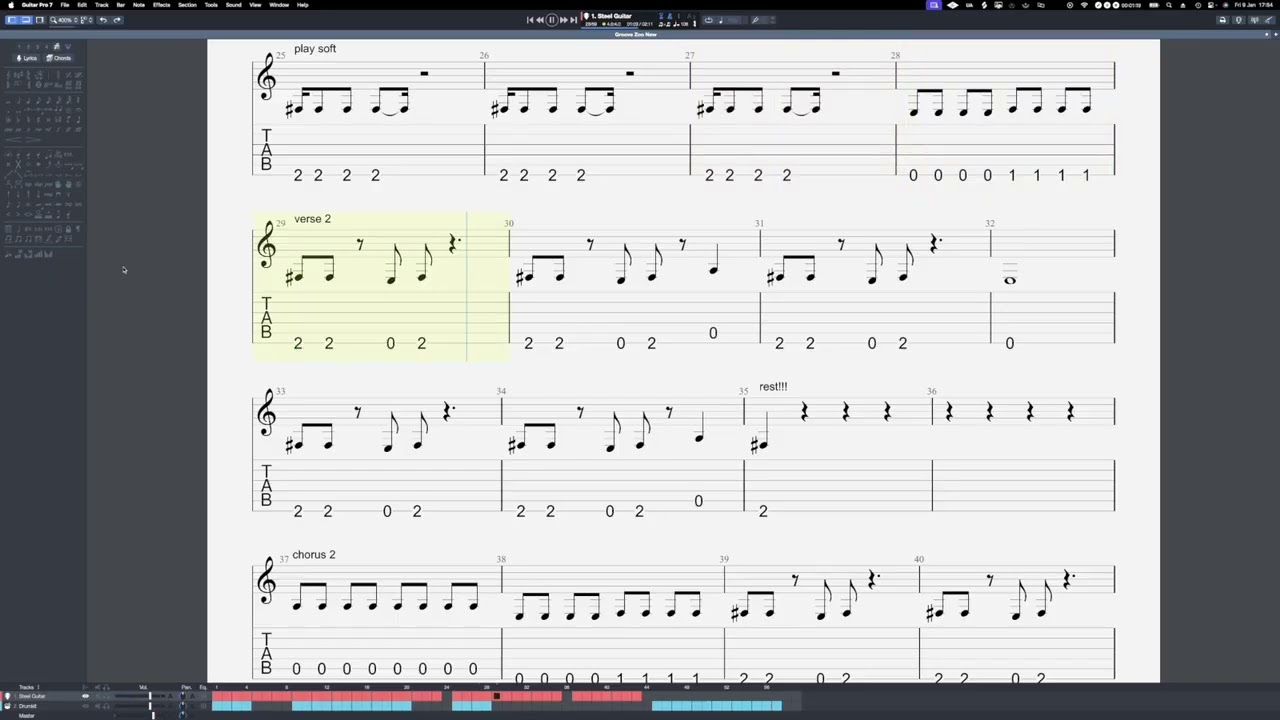Image resolution: width=1280 pixels, height=720 pixels.
Task: Click the whole note in bar 32
Action: (1010, 280)
